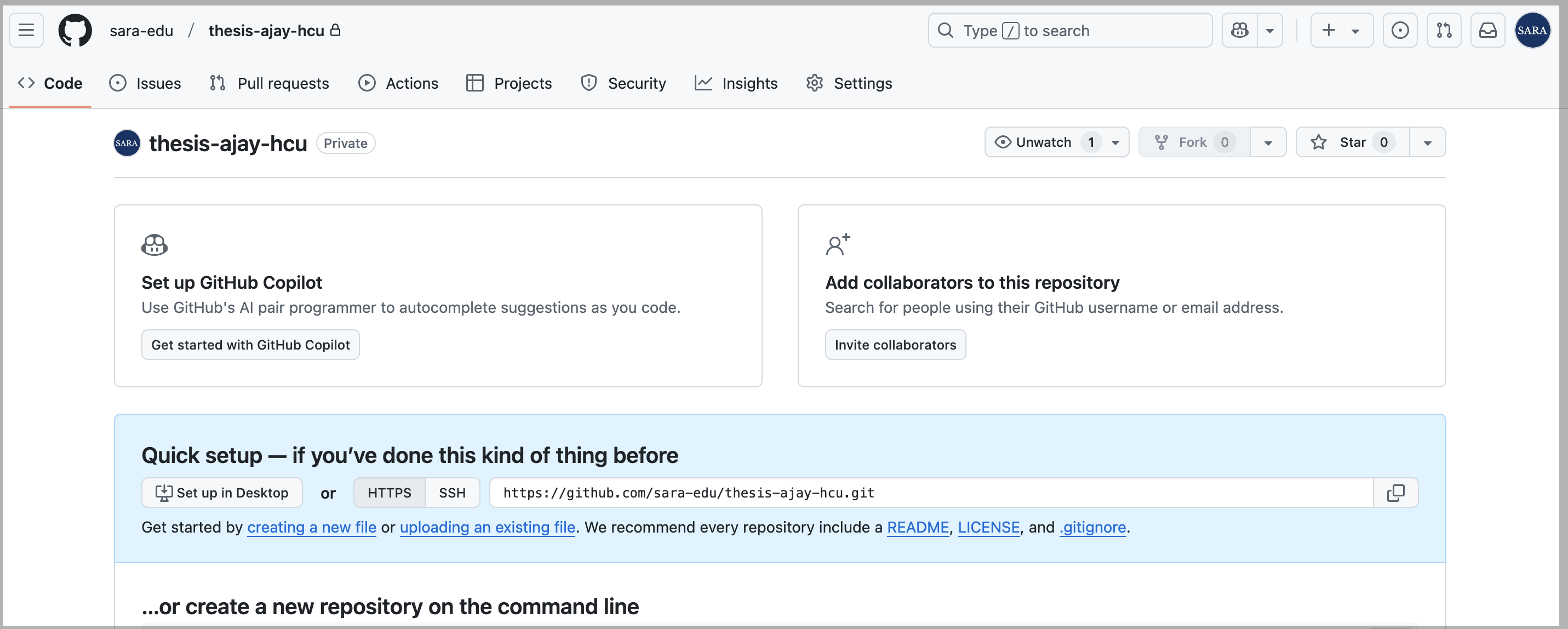The image size is (1568, 629).
Task: Open the hamburger navigation menu
Action: click(26, 30)
